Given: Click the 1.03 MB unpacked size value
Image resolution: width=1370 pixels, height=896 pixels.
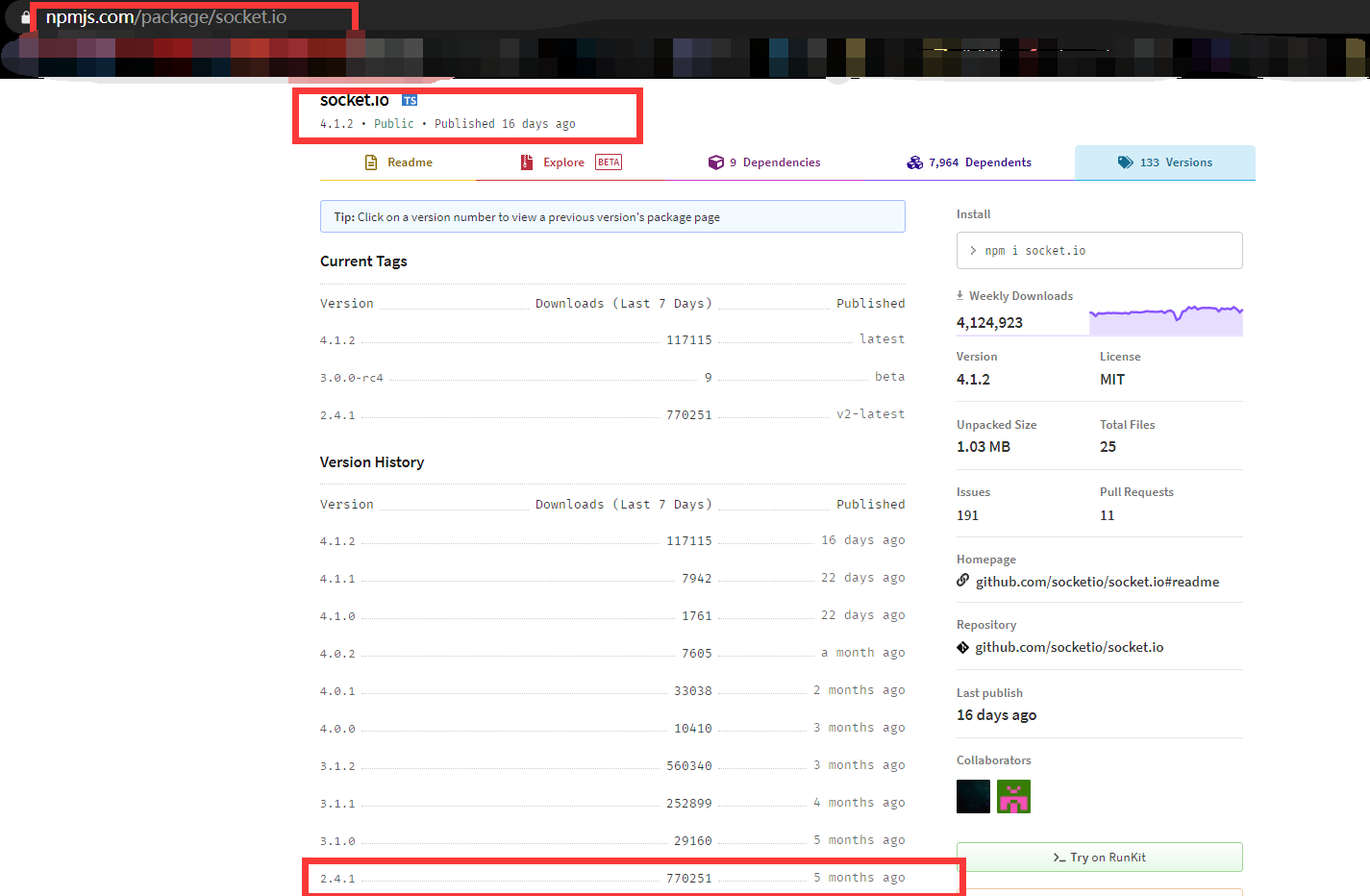Looking at the screenshot, I should pos(984,447).
